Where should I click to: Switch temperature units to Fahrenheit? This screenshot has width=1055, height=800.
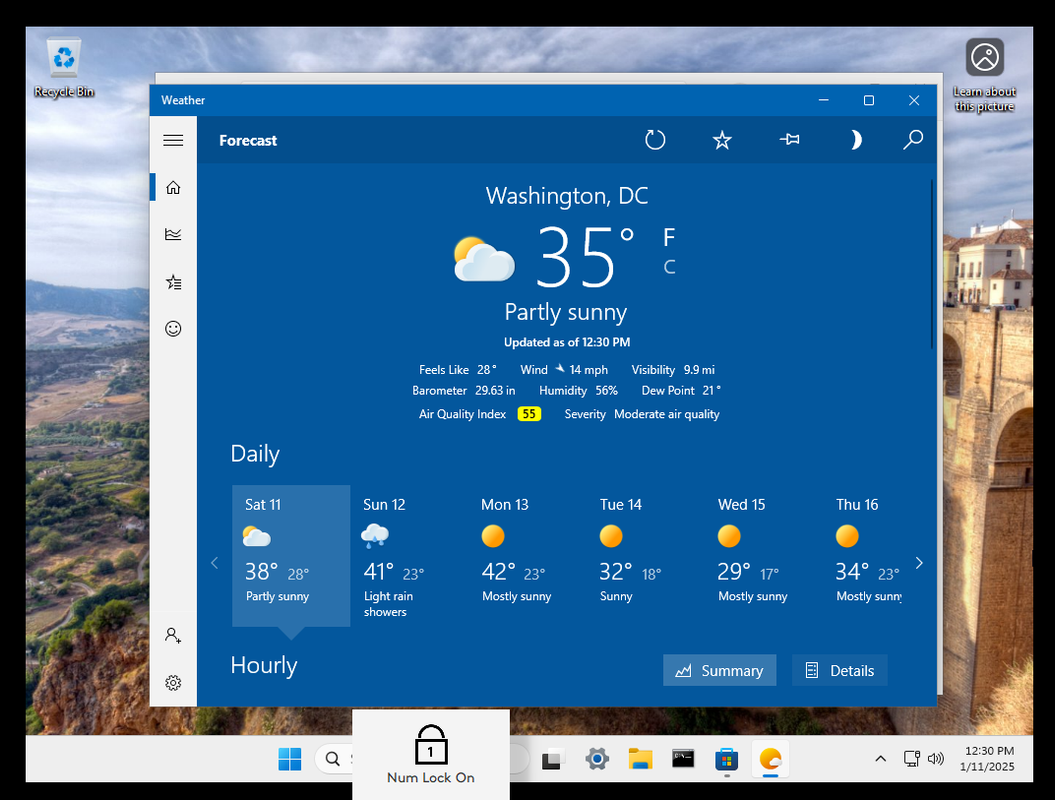(669, 237)
